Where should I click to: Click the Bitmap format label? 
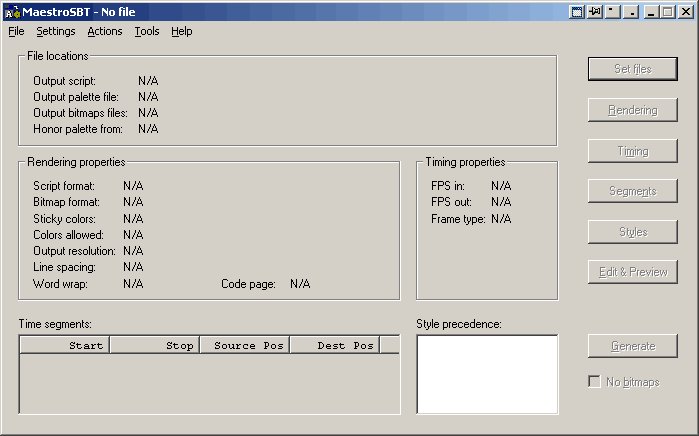tap(66, 202)
